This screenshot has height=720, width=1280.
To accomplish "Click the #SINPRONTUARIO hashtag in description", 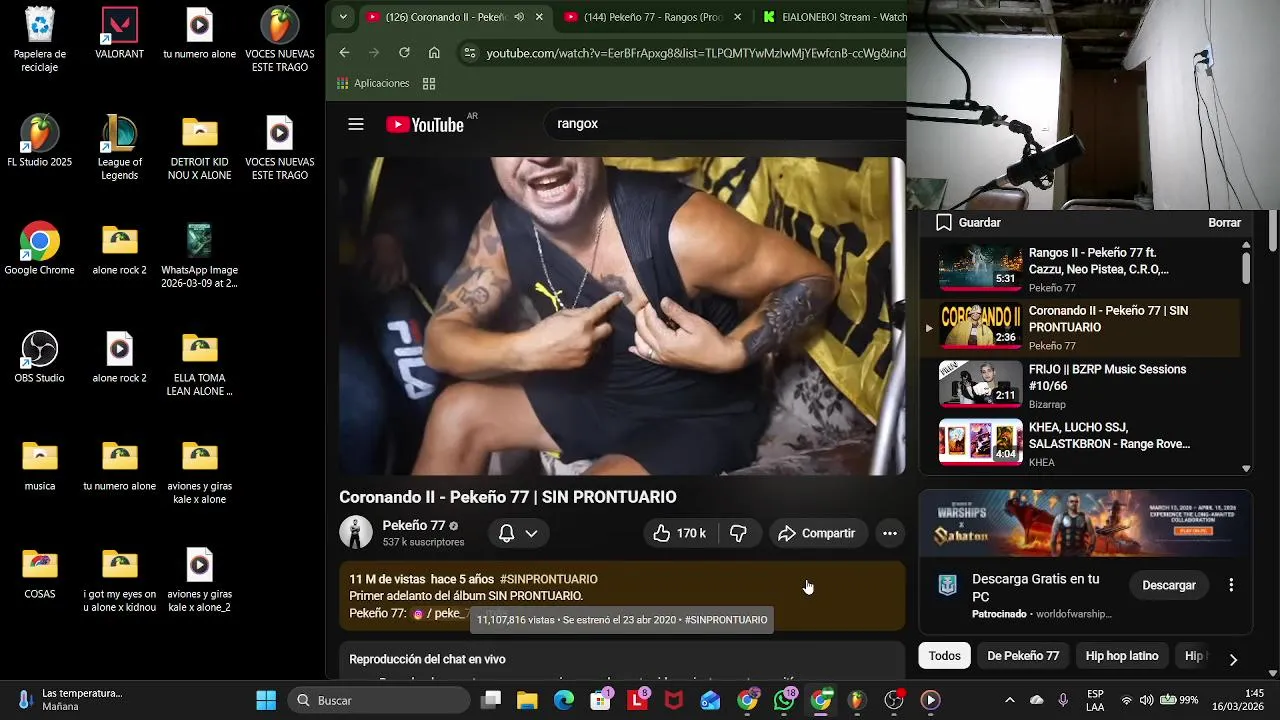I will point(549,579).
